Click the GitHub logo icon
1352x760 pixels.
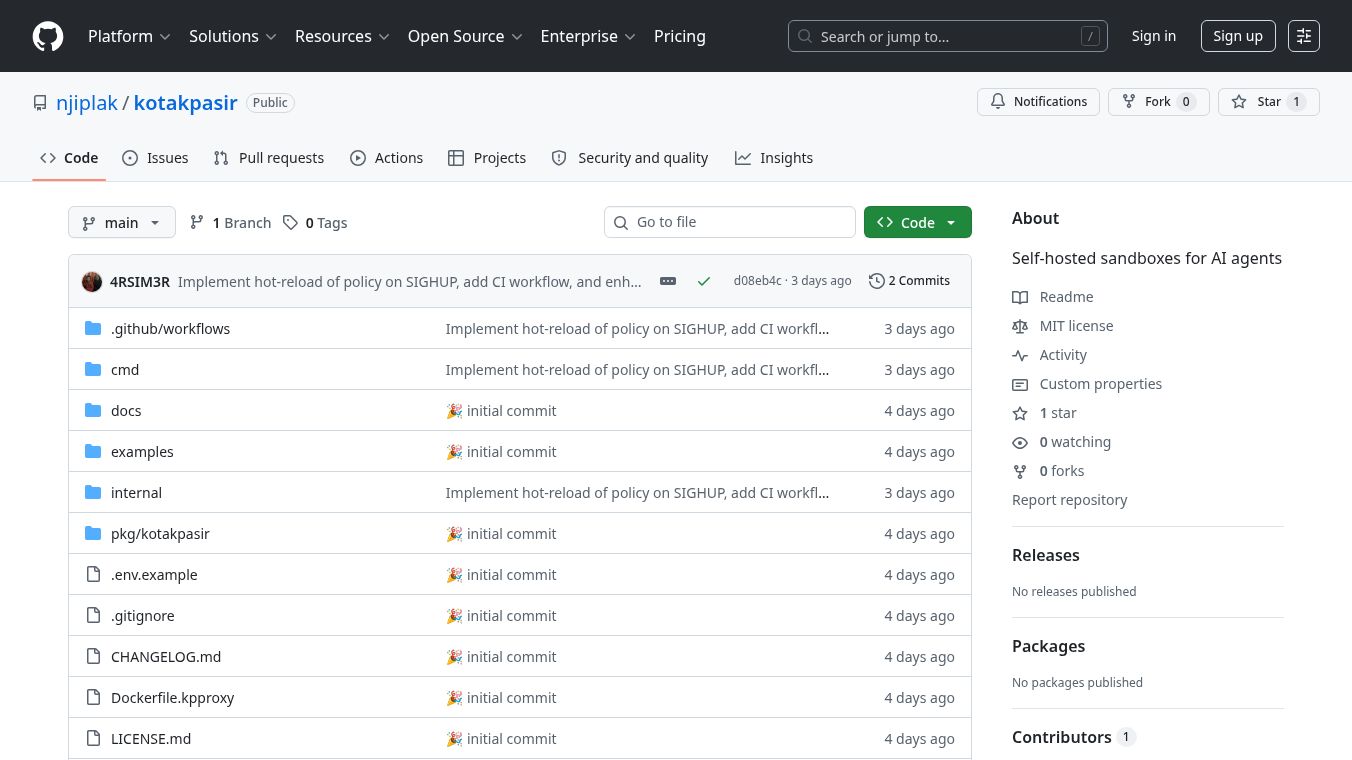pyautogui.click(x=48, y=36)
